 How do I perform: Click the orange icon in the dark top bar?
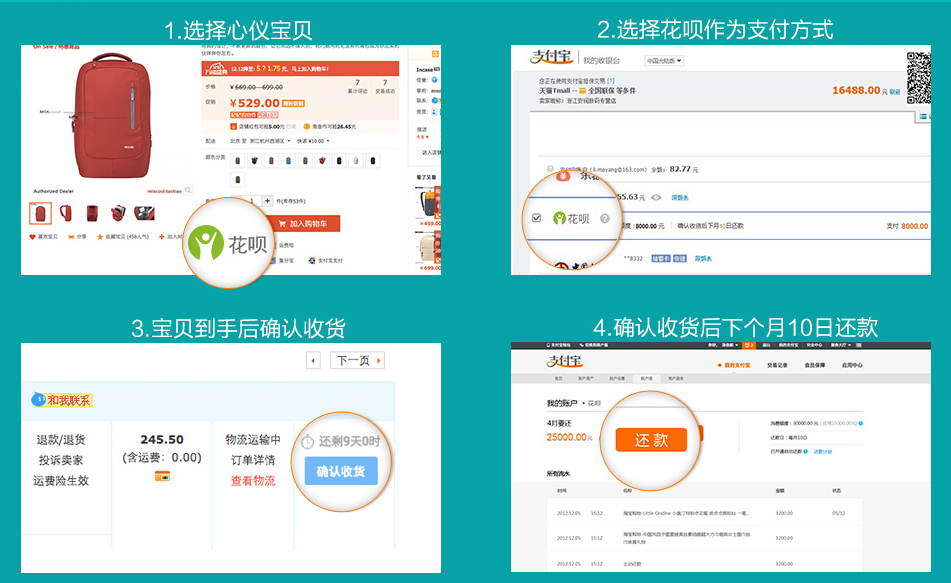click(x=749, y=345)
